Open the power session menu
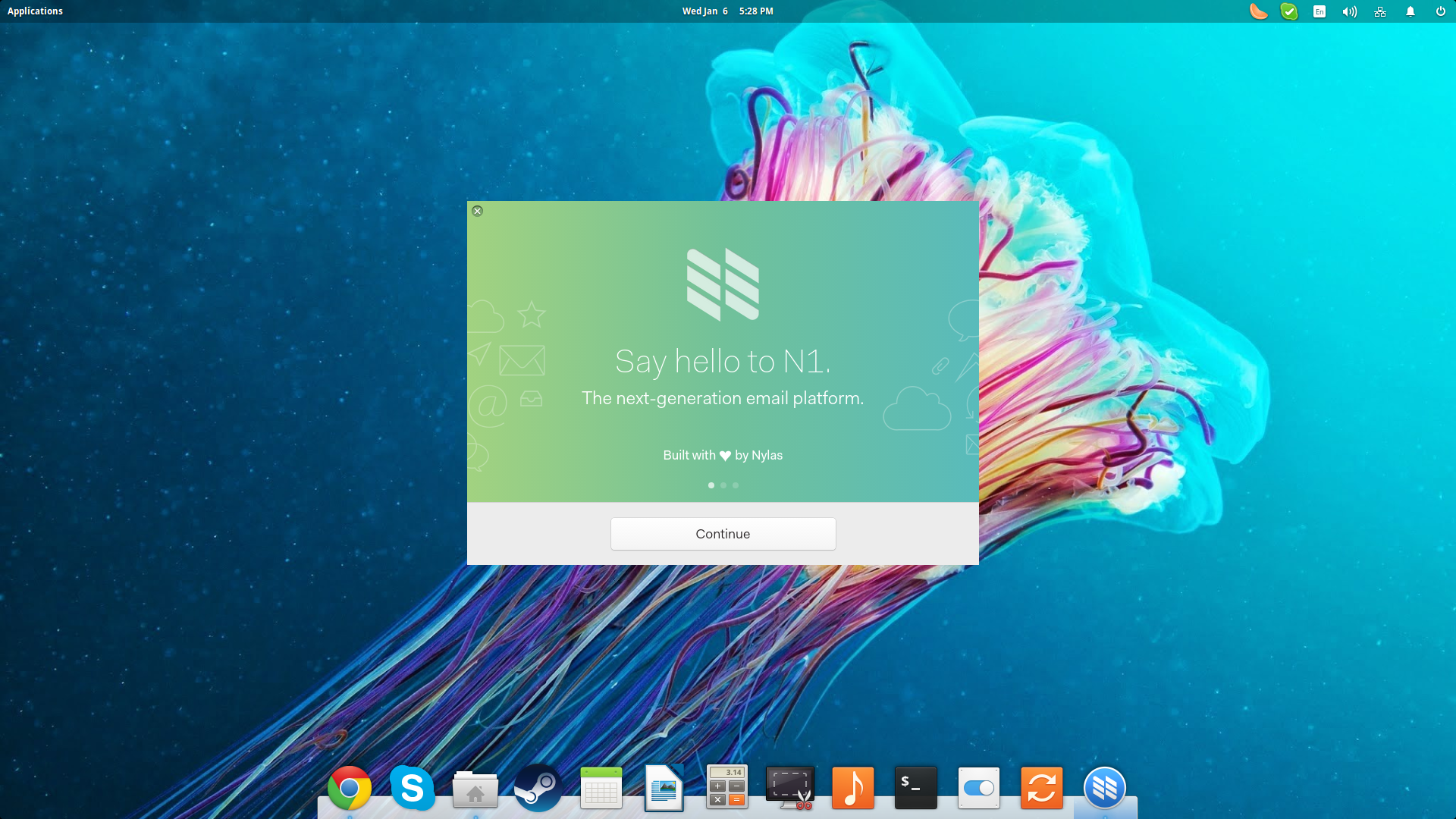 pos(1440,11)
